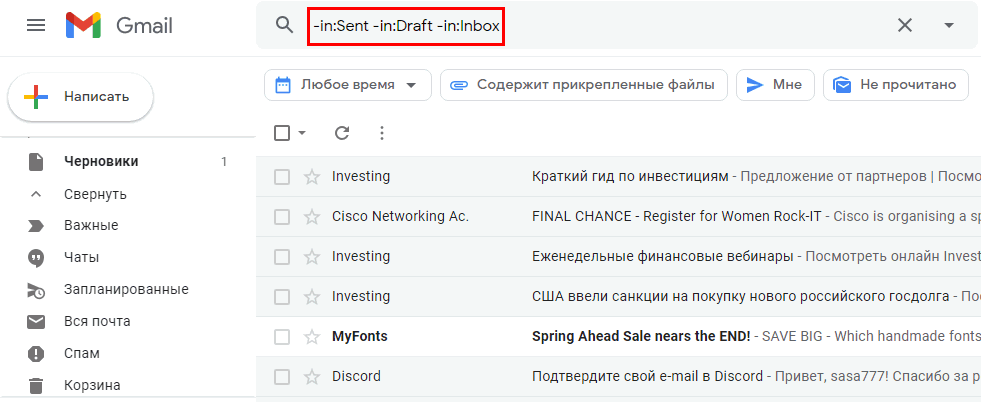Select checkbox for Cisco Networking email
Viewport: 981px width, 402px height.
[x=282, y=217]
